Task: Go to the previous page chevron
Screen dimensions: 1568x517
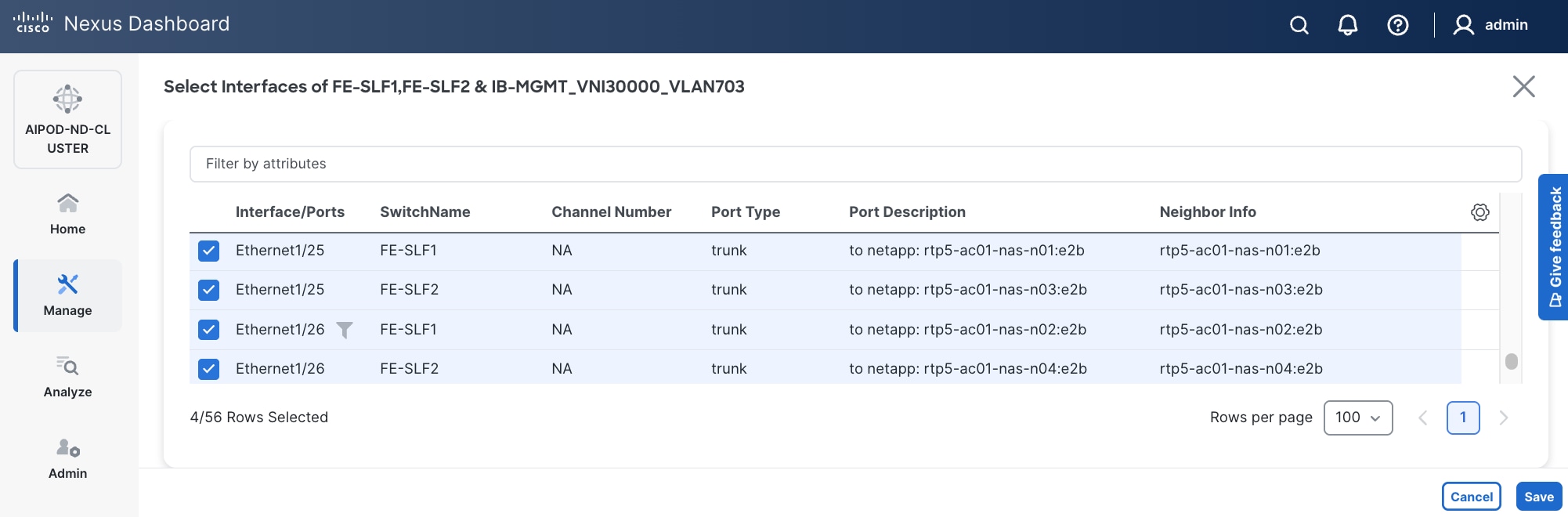Action: (x=1423, y=418)
